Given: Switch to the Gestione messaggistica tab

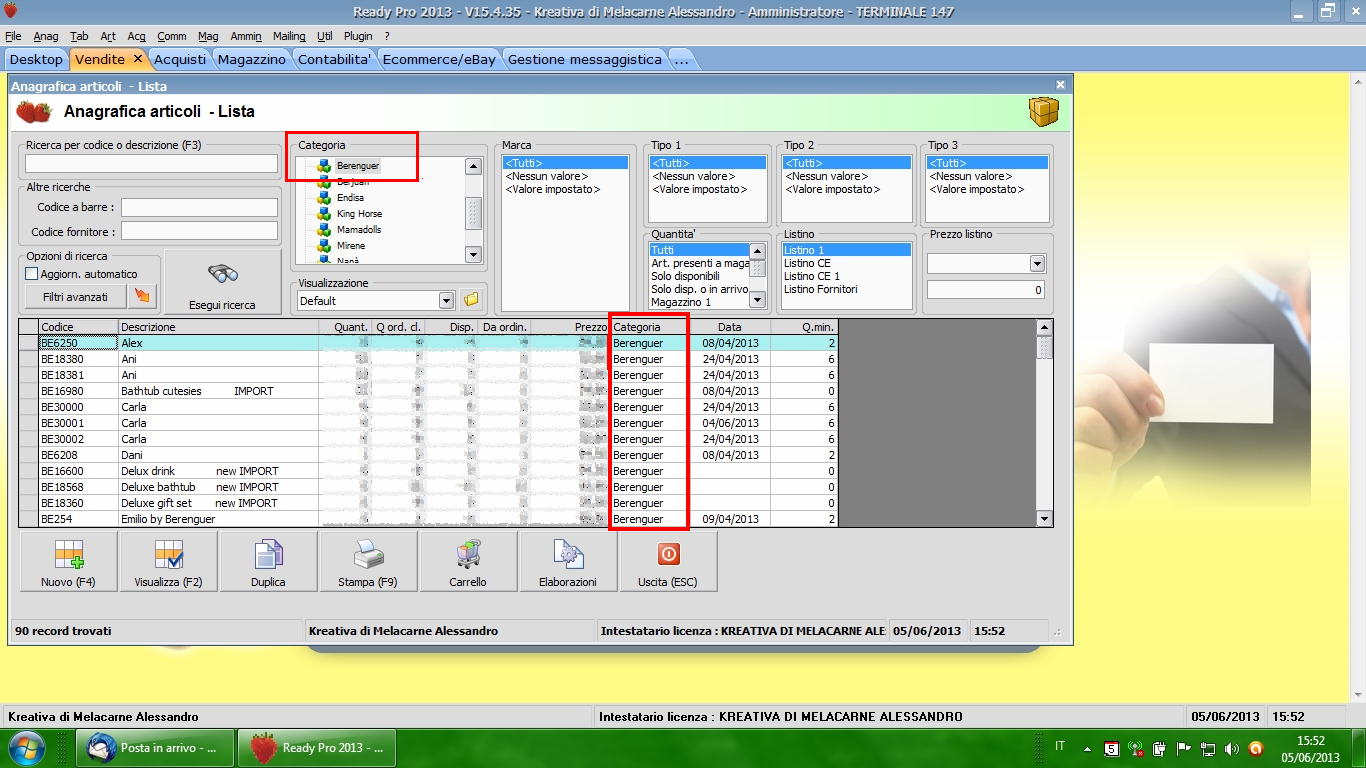Looking at the screenshot, I should coord(585,59).
